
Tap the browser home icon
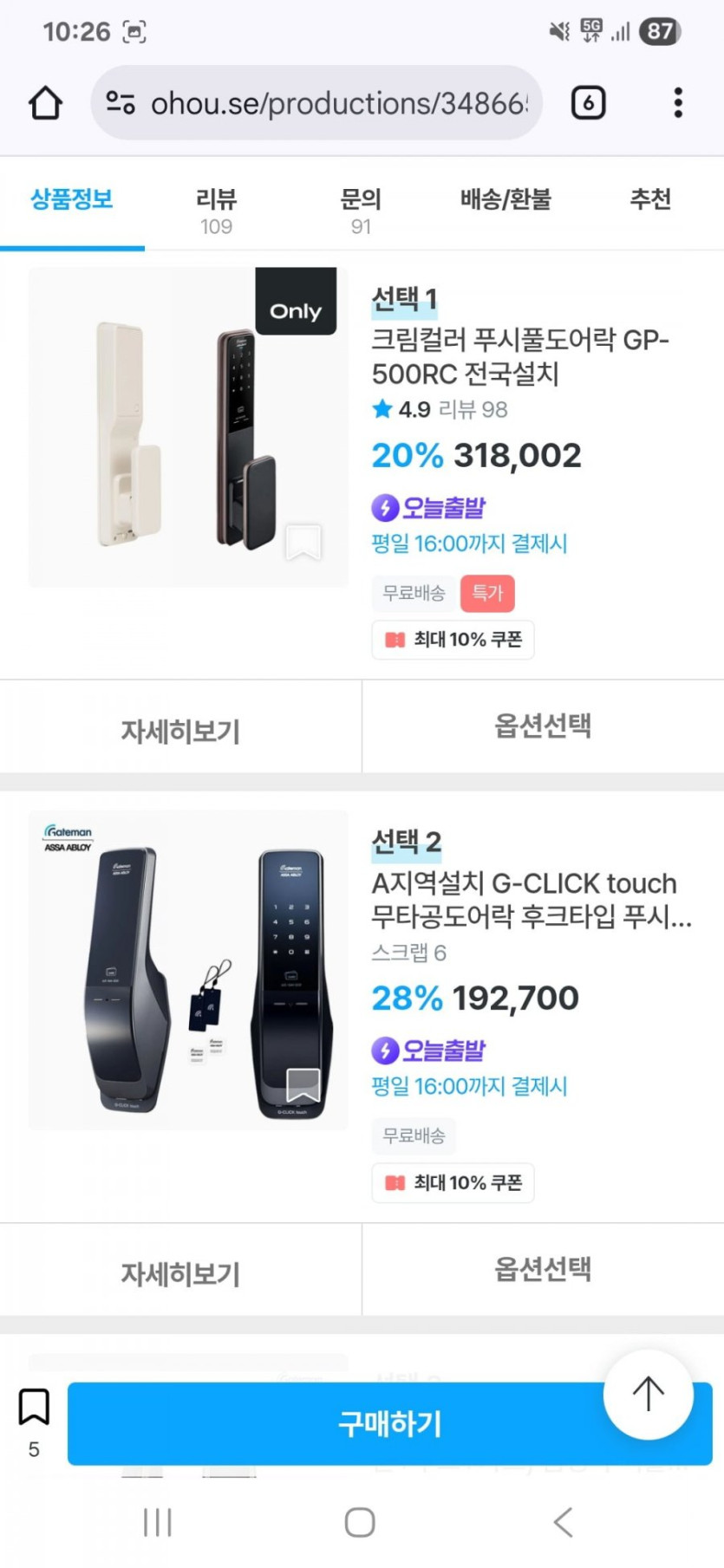pos(45,103)
